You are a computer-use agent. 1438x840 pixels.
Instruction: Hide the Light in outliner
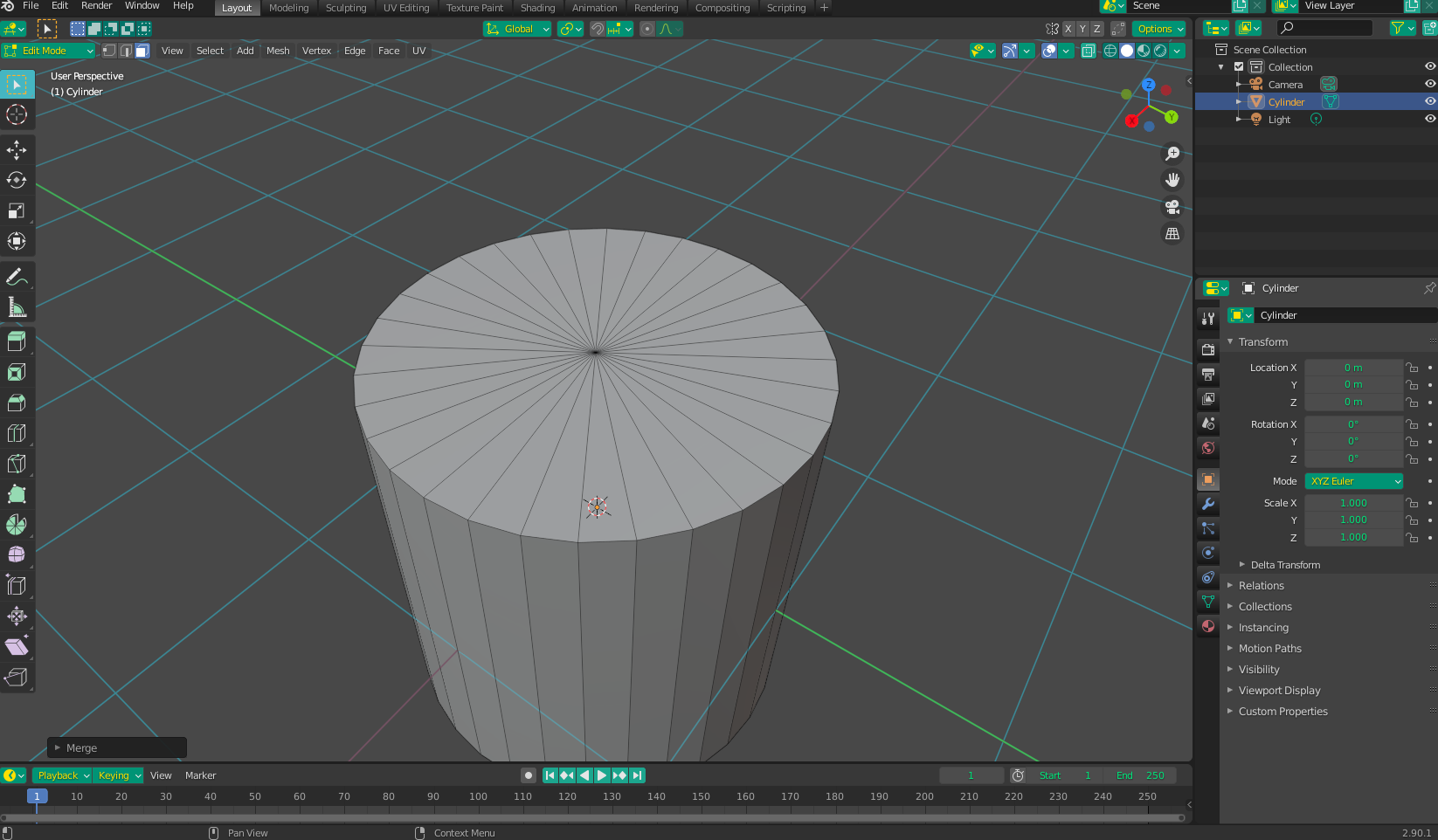tap(1430, 119)
